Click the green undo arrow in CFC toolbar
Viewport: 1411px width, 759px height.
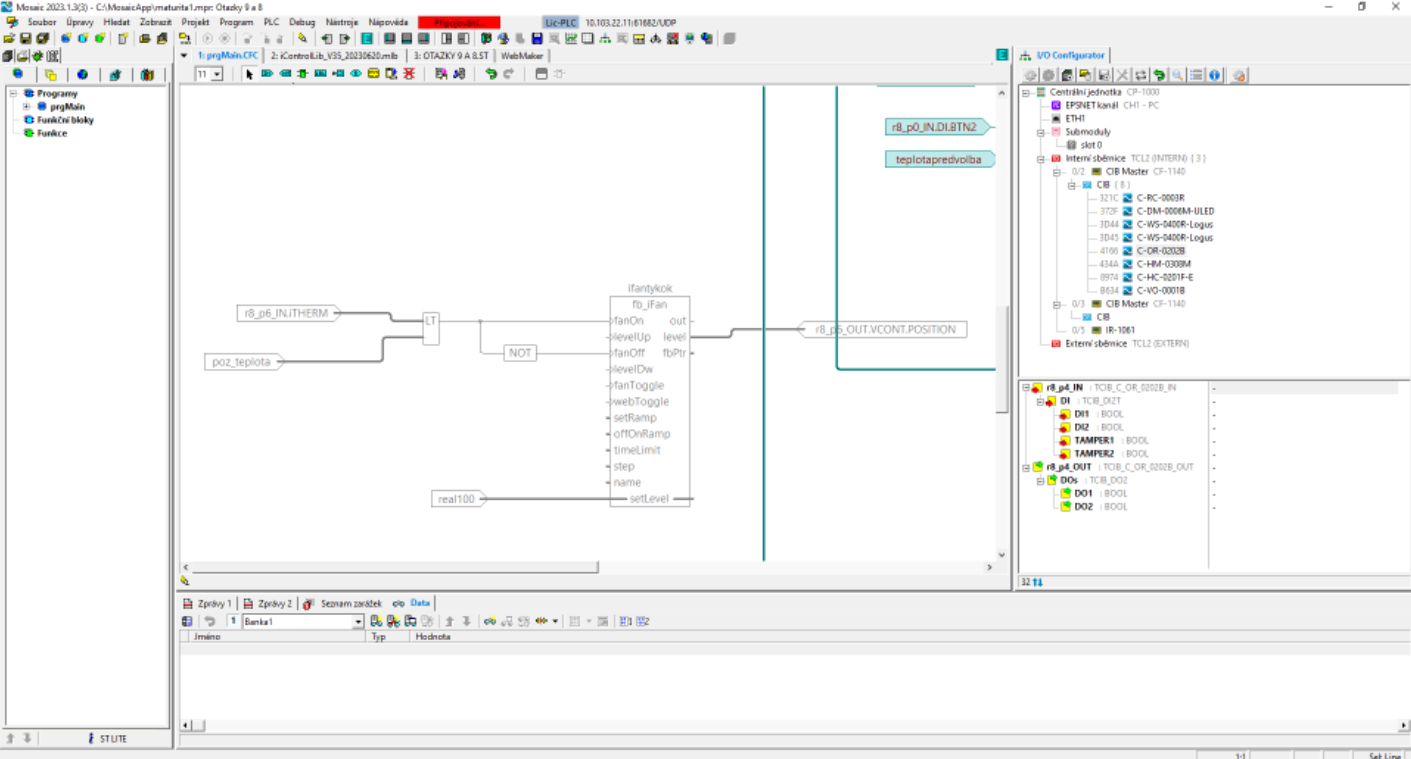491,74
